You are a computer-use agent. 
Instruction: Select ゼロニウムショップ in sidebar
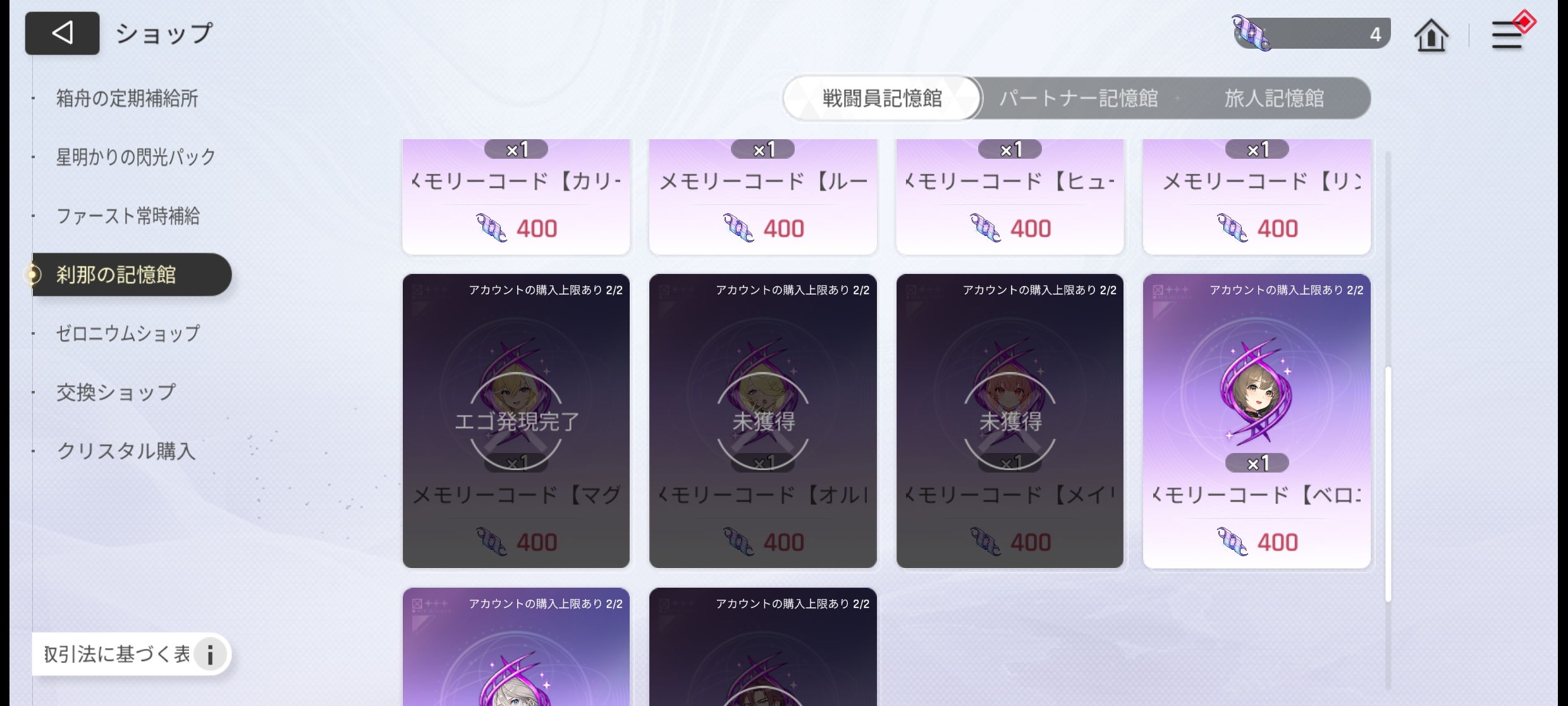click(x=128, y=333)
